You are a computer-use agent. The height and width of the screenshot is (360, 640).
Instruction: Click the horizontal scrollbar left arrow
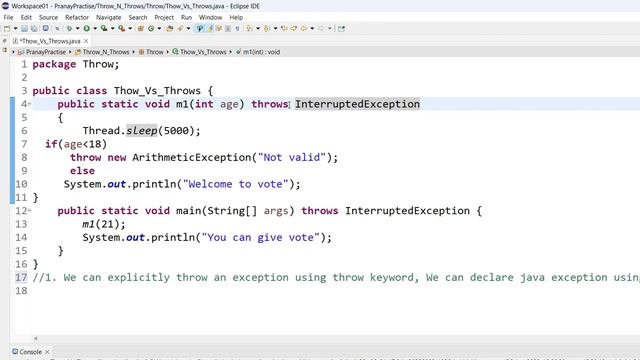[x=36, y=338]
